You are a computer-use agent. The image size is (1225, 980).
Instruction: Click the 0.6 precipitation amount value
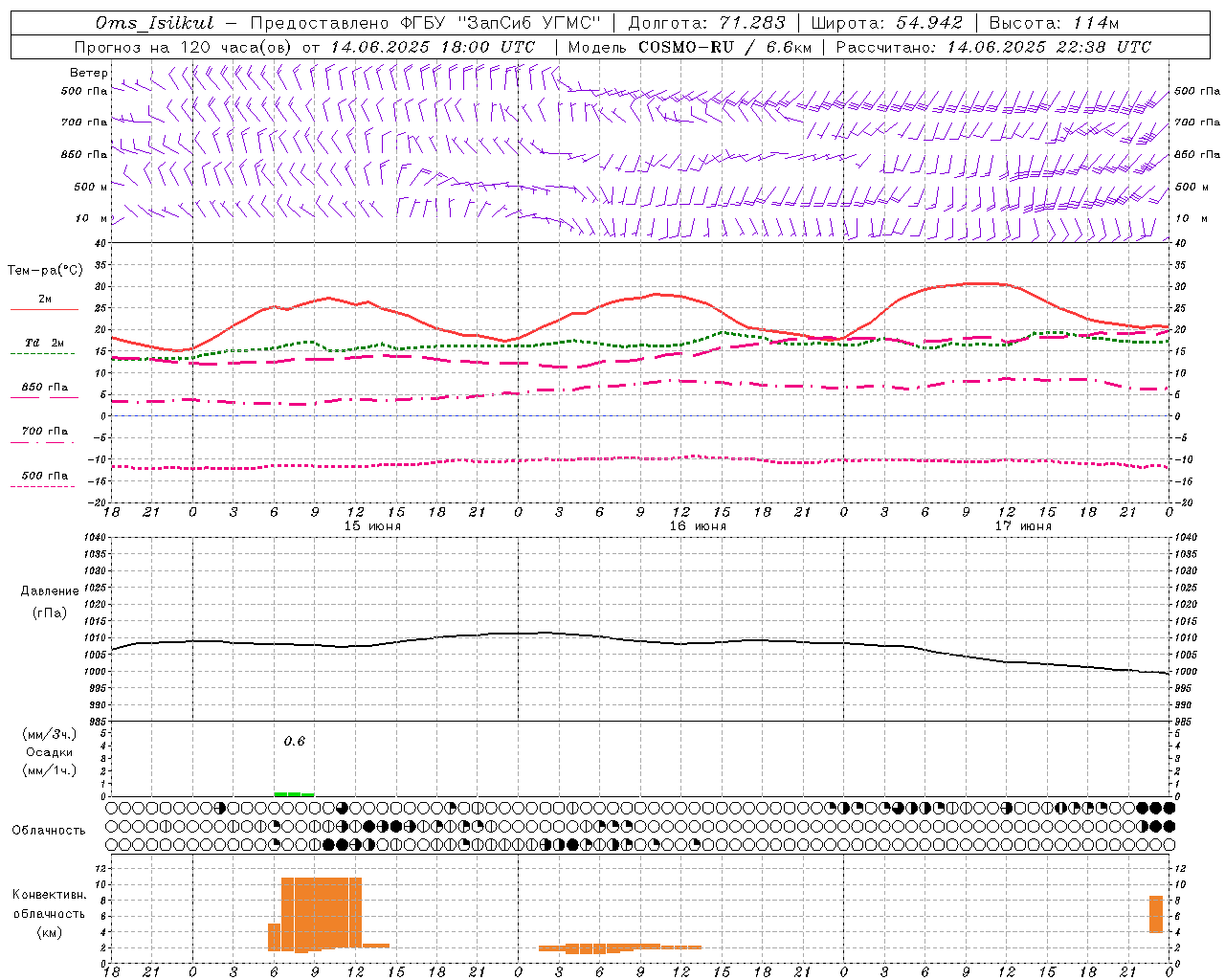pos(295,741)
